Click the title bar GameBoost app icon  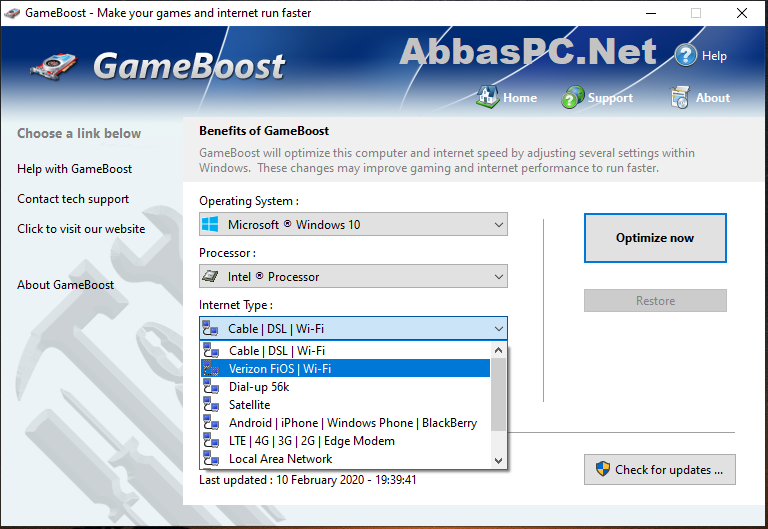(12, 13)
